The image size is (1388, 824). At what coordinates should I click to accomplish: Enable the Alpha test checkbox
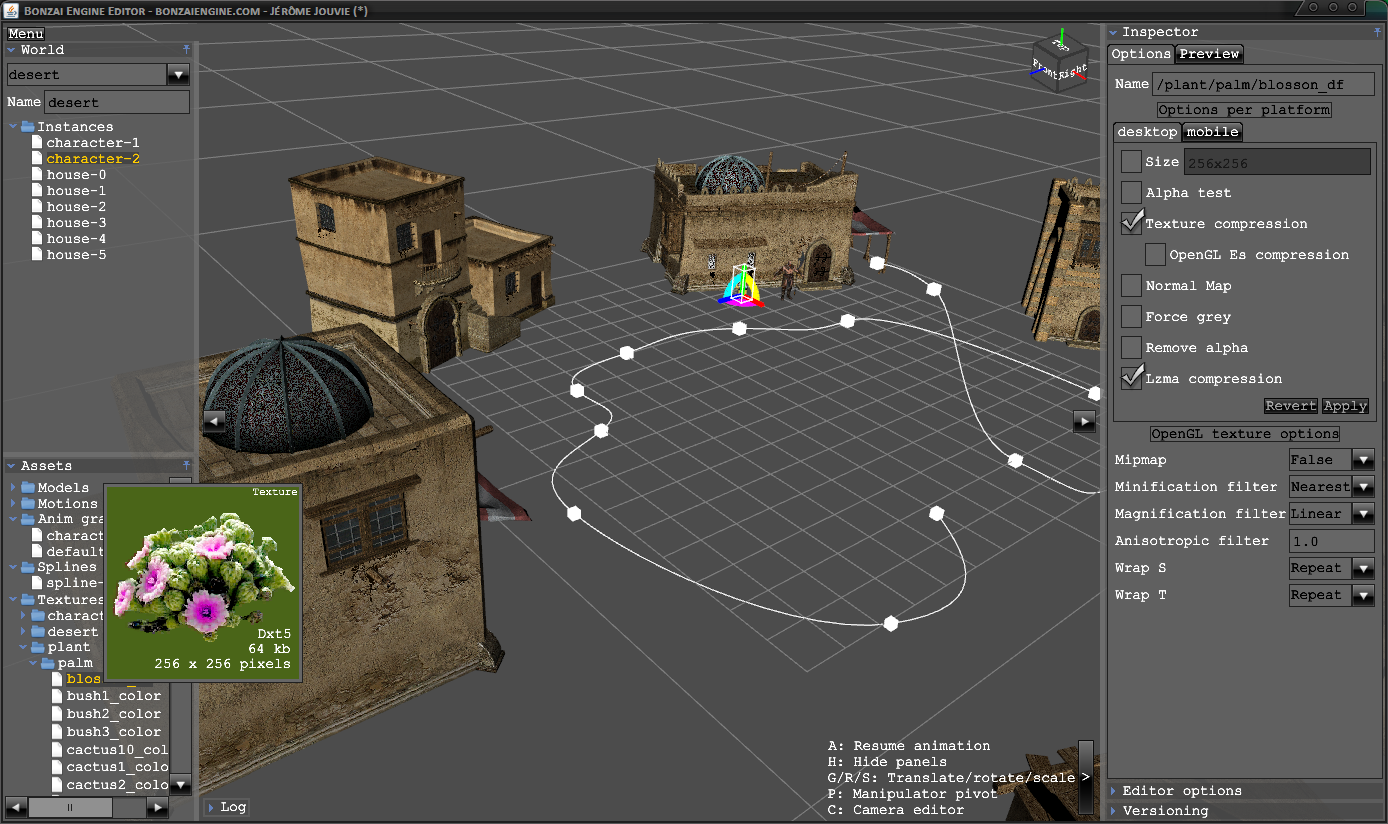[x=1131, y=192]
